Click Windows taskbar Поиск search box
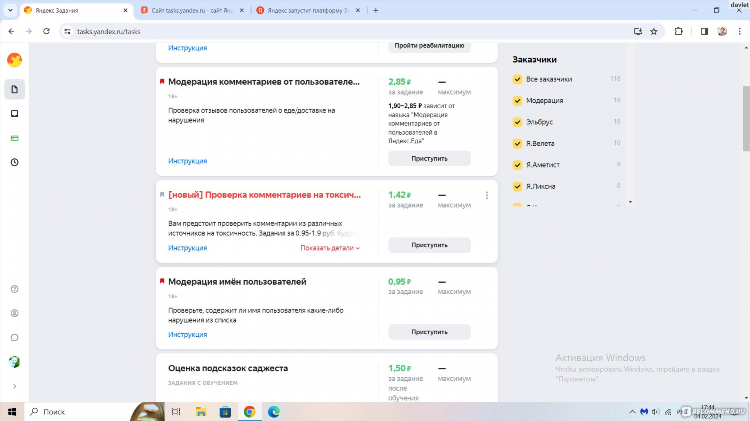The image size is (750, 421). tap(77, 412)
